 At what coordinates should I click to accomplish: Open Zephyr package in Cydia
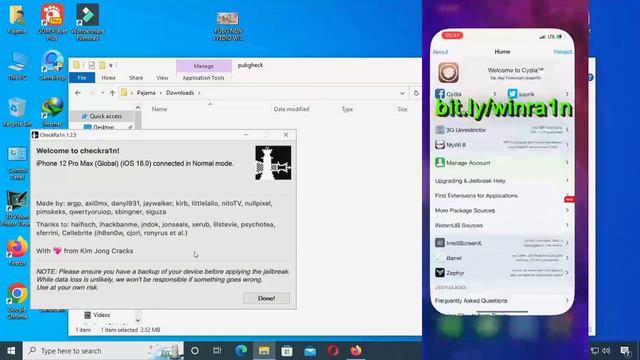(502, 273)
